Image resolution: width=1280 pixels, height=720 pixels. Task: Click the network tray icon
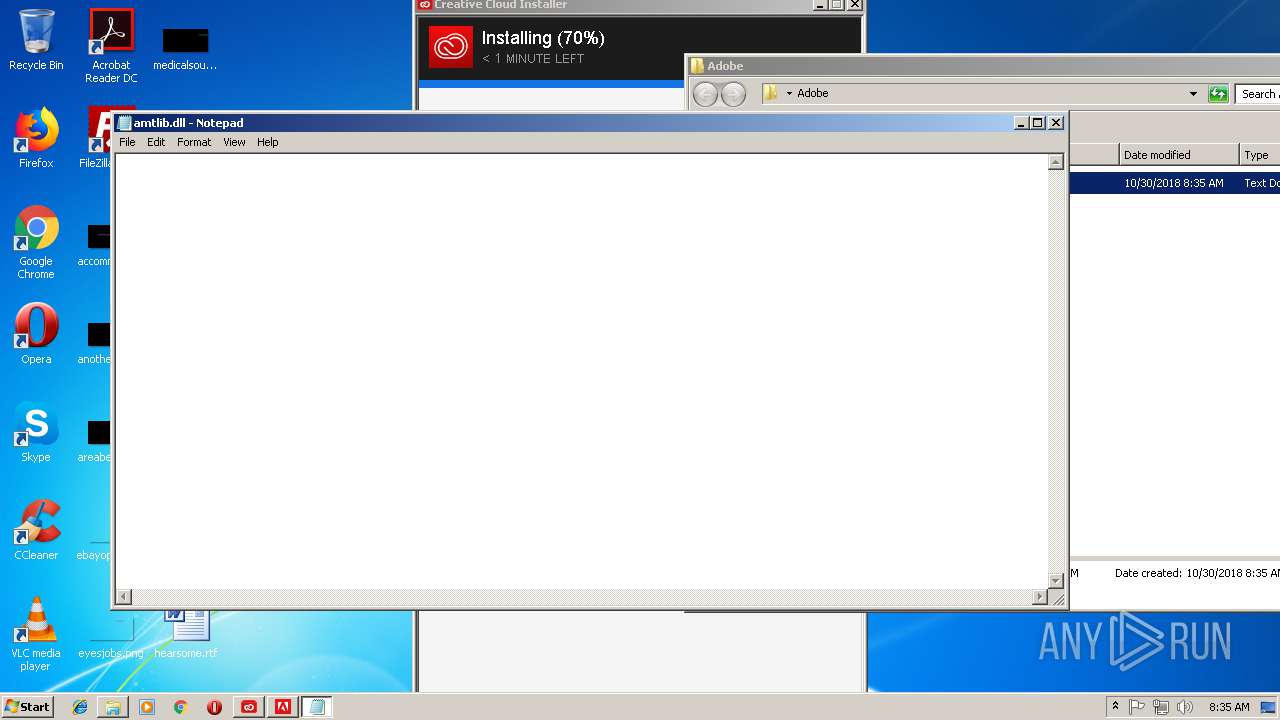click(x=1161, y=707)
